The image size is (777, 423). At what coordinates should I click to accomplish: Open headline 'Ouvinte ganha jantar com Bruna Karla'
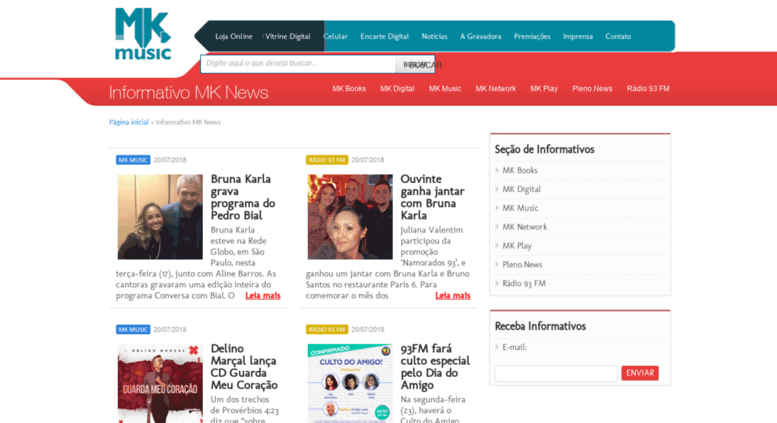432,197
